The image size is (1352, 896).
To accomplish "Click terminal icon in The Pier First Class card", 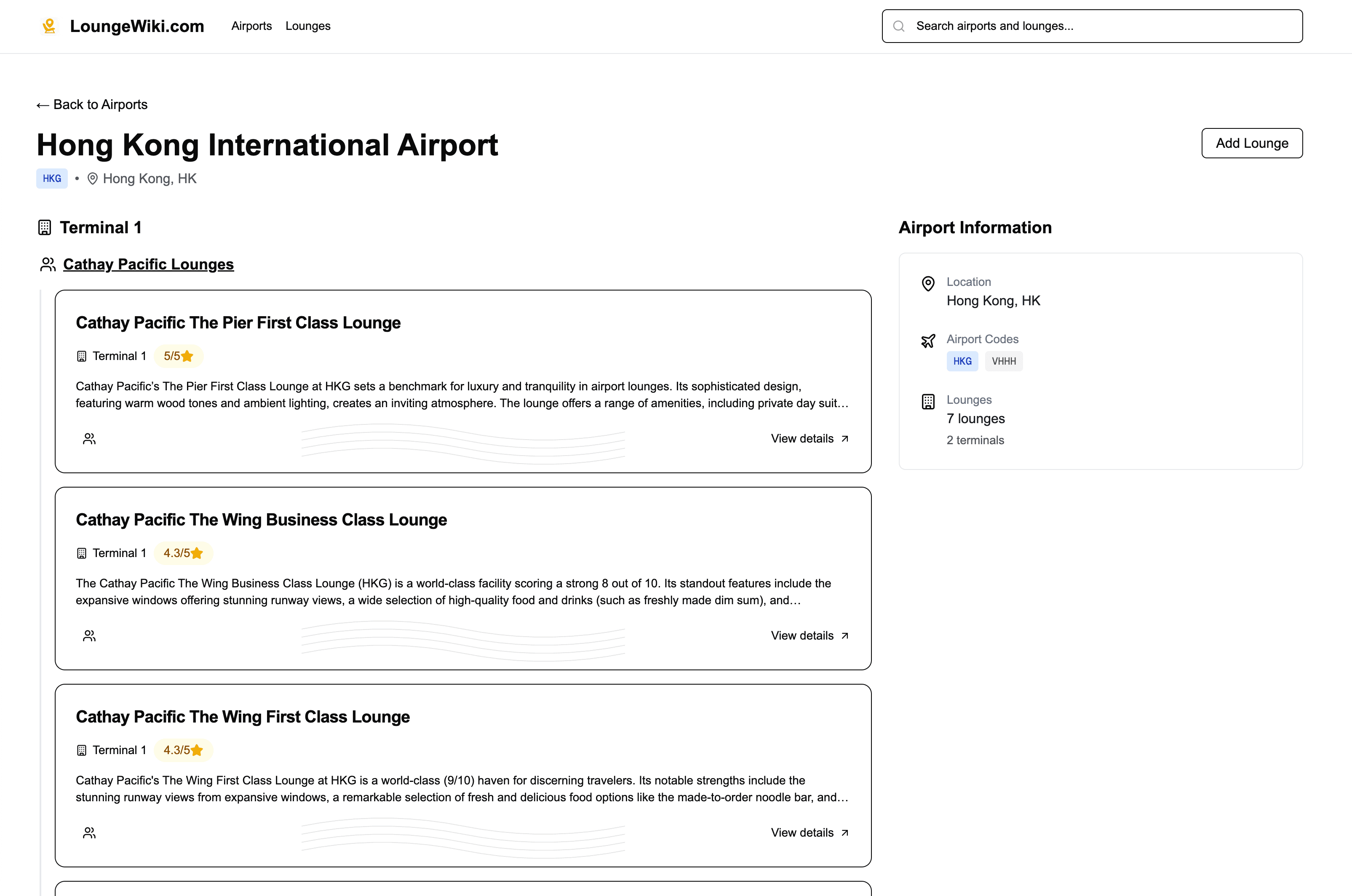I will (x=82, y=357).
